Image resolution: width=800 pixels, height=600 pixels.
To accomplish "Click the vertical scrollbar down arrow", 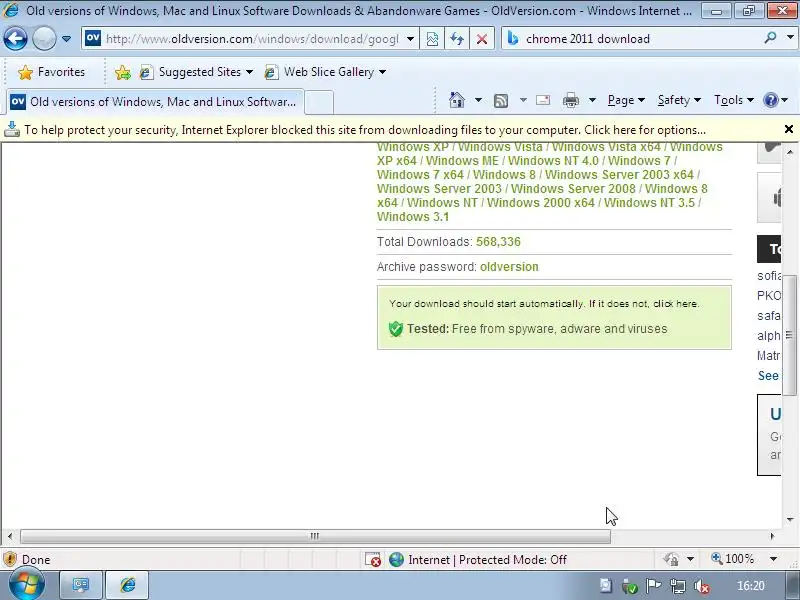I will [x=790, y=520].
